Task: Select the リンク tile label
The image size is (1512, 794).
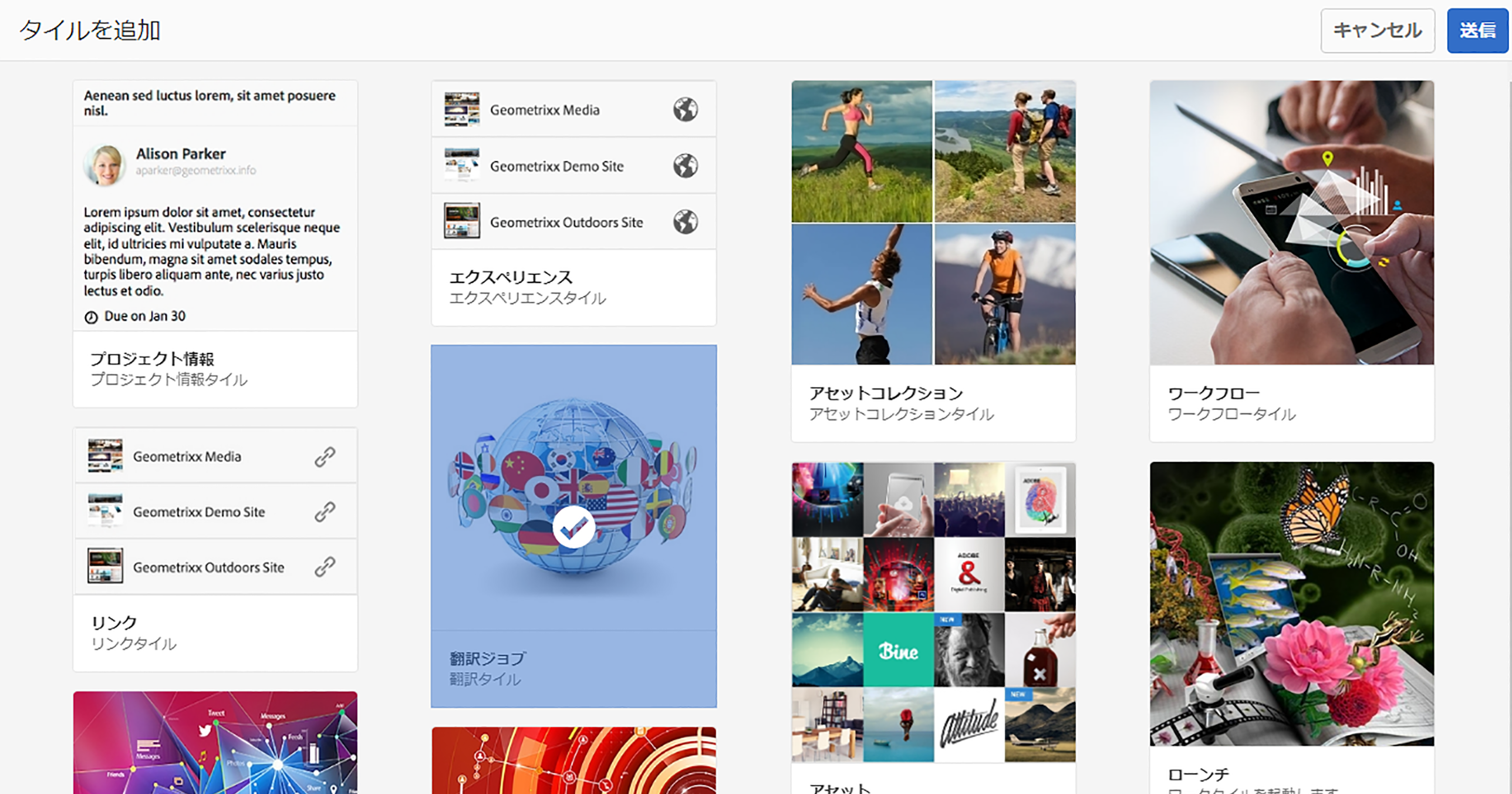Action: point(114,623)
